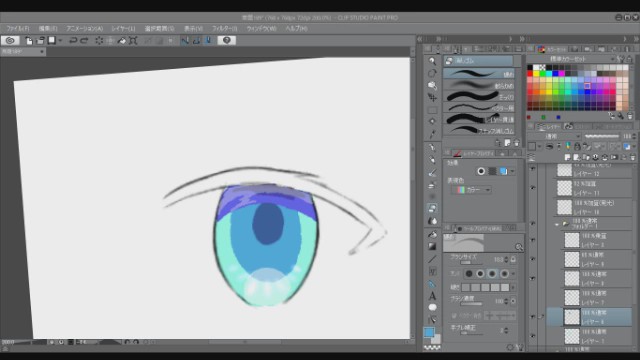This screenshot has height=360, width=640.
Task: Click the Clip Studio launcher icon
Action: 10,40
